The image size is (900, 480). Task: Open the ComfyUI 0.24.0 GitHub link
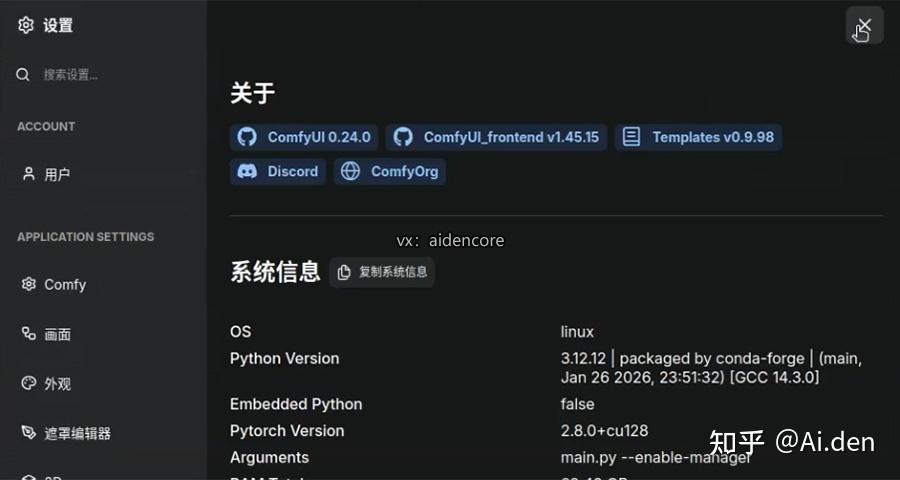pos(304,137)
